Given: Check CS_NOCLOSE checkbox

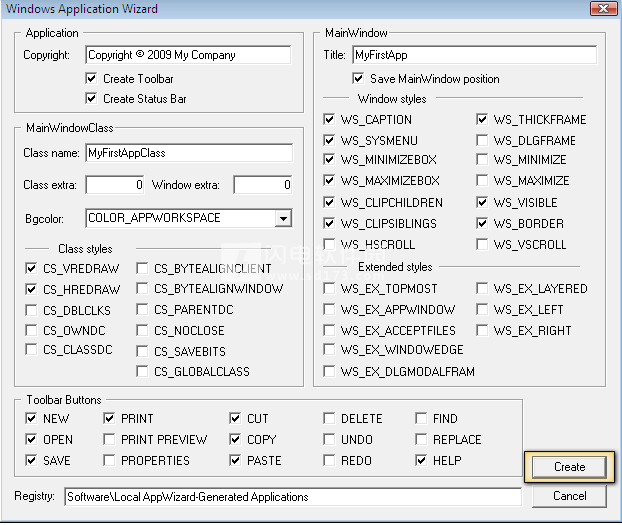Looking at the screenshot, I should [x=142, y=330].
